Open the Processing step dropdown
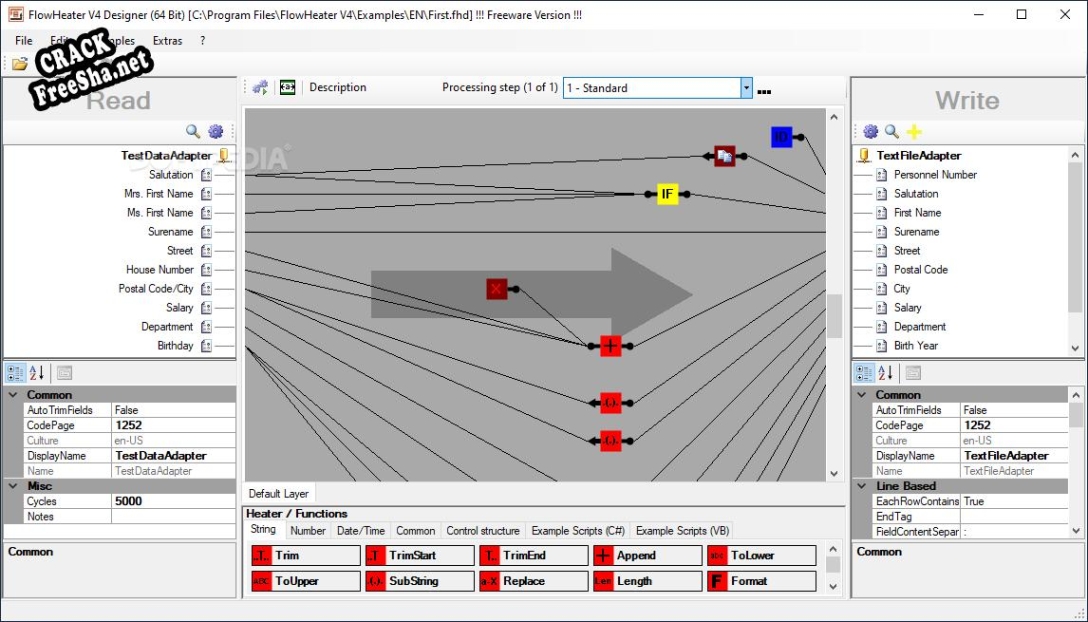 pyautogui.click(x=746, y=88)
